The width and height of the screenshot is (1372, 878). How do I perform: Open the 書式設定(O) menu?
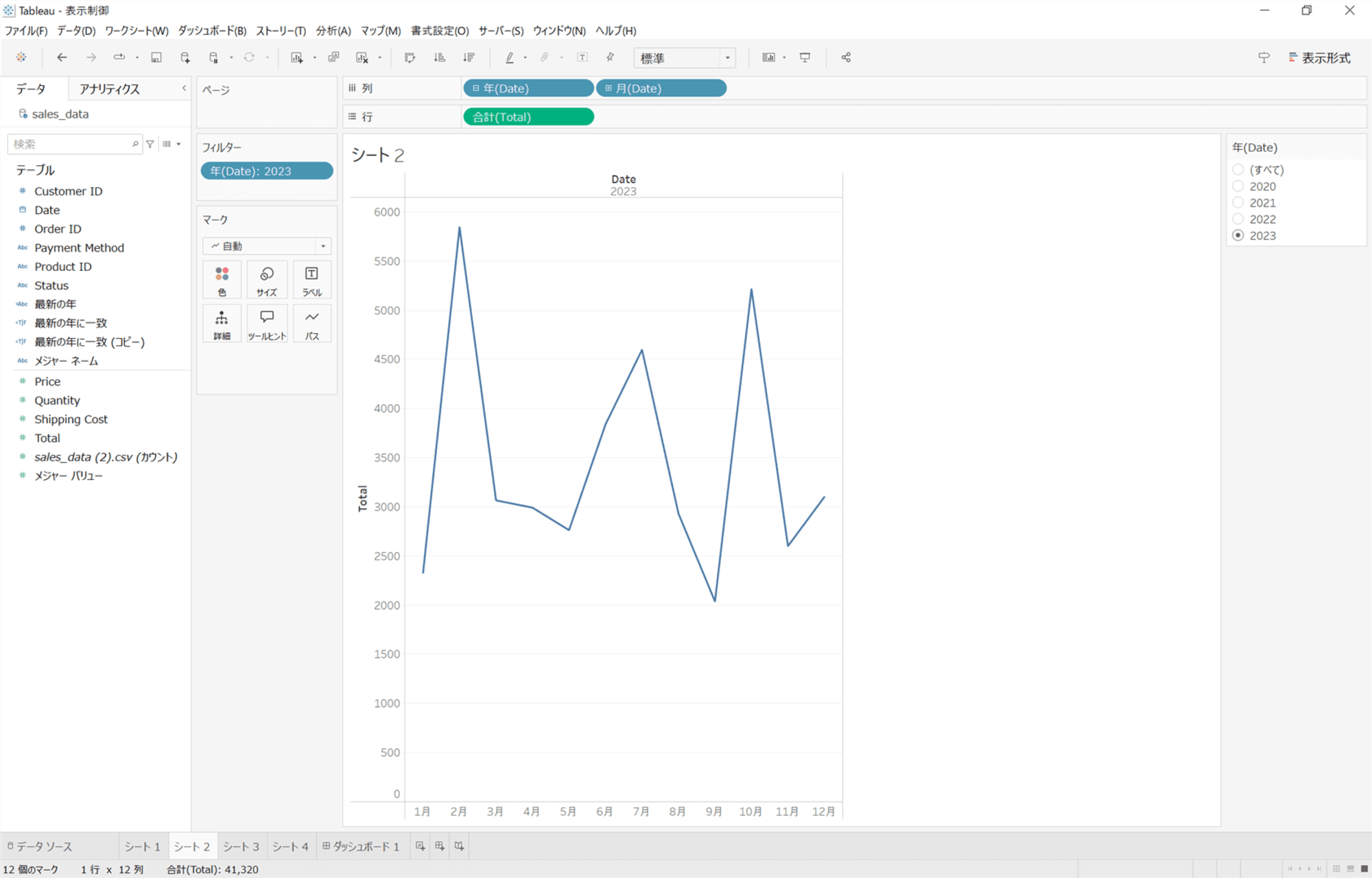[x=440, y=31]
